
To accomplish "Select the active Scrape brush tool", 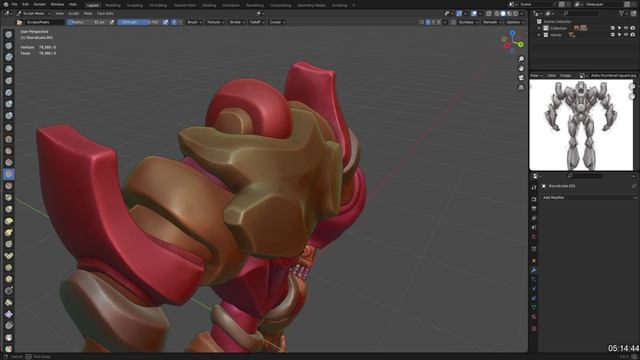I will [9, 174].
